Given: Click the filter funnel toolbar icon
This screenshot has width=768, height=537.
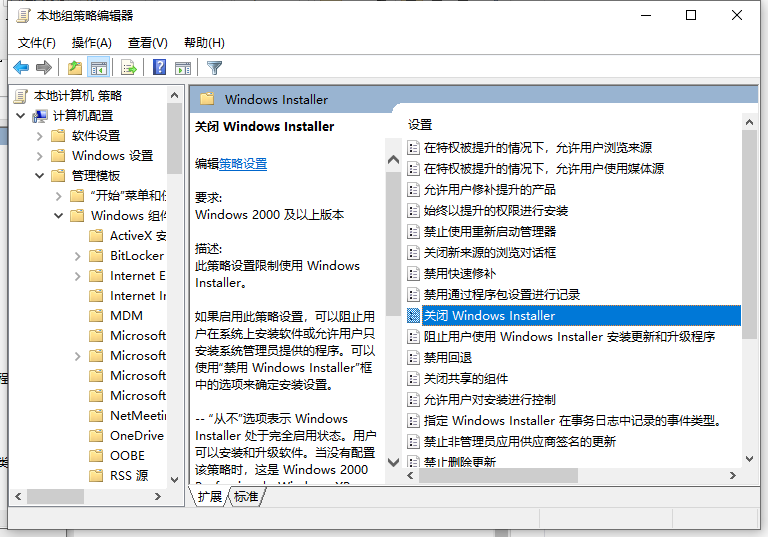Looking at the screenshot, I should (214, 68).
